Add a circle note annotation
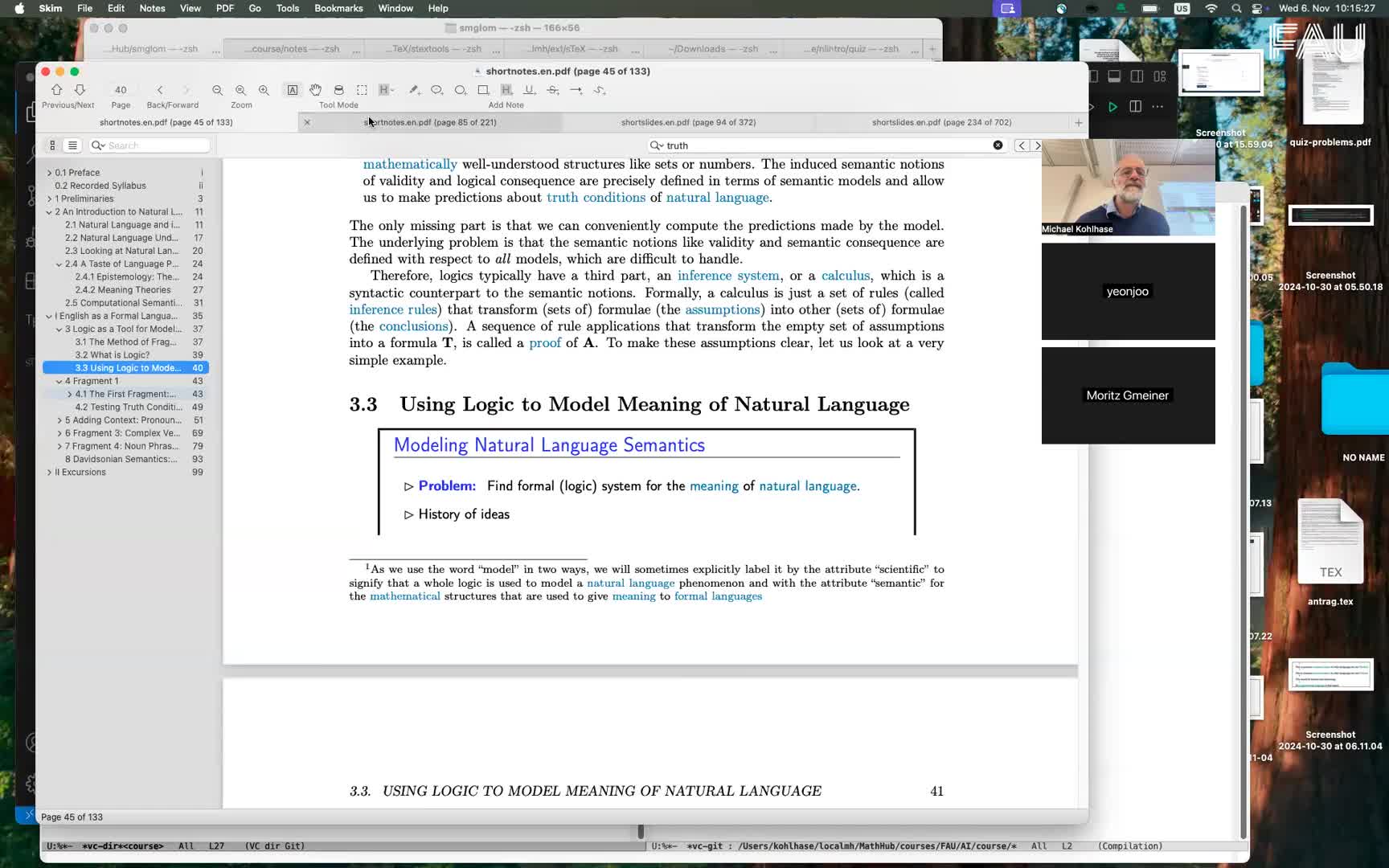Screen dimensions: 1389x868 (x=461, y=90)
